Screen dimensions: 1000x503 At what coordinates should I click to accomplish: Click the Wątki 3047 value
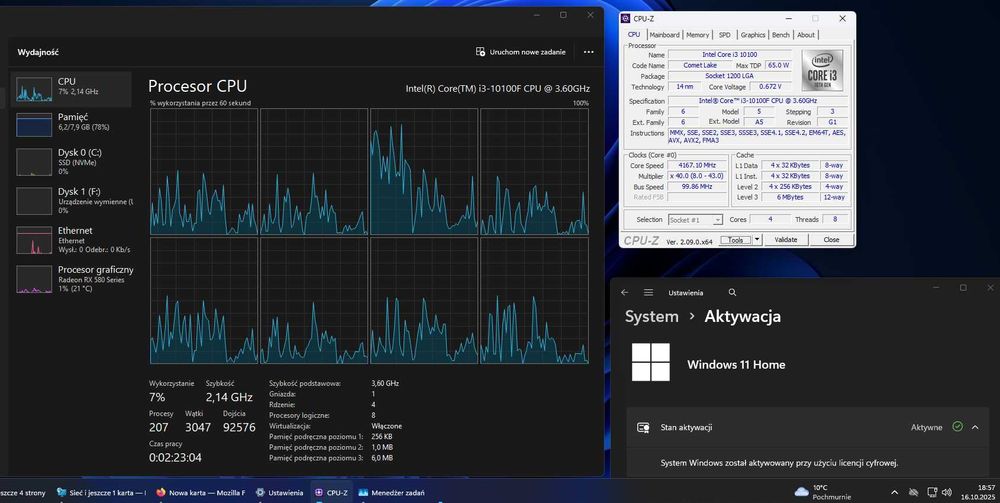click(x=198, y=427)
